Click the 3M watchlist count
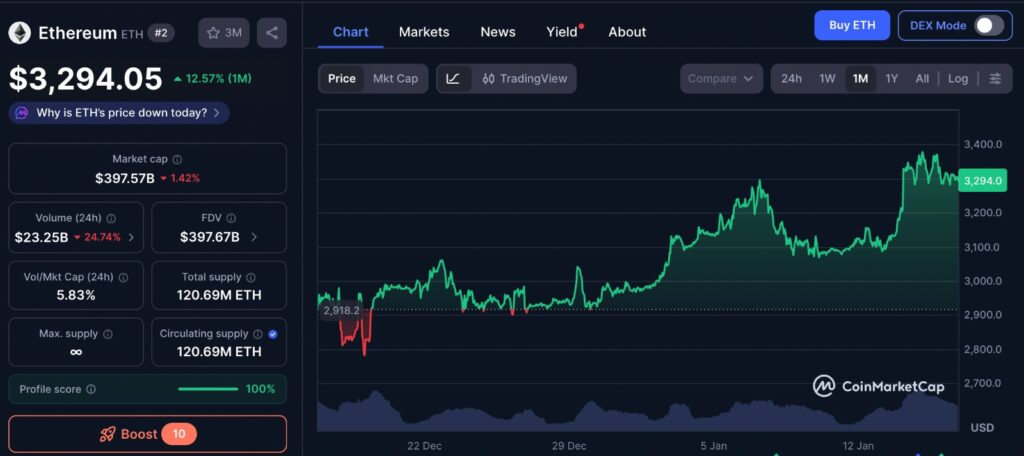Viewport: 1024px width, 456px height. pos(233,33)
